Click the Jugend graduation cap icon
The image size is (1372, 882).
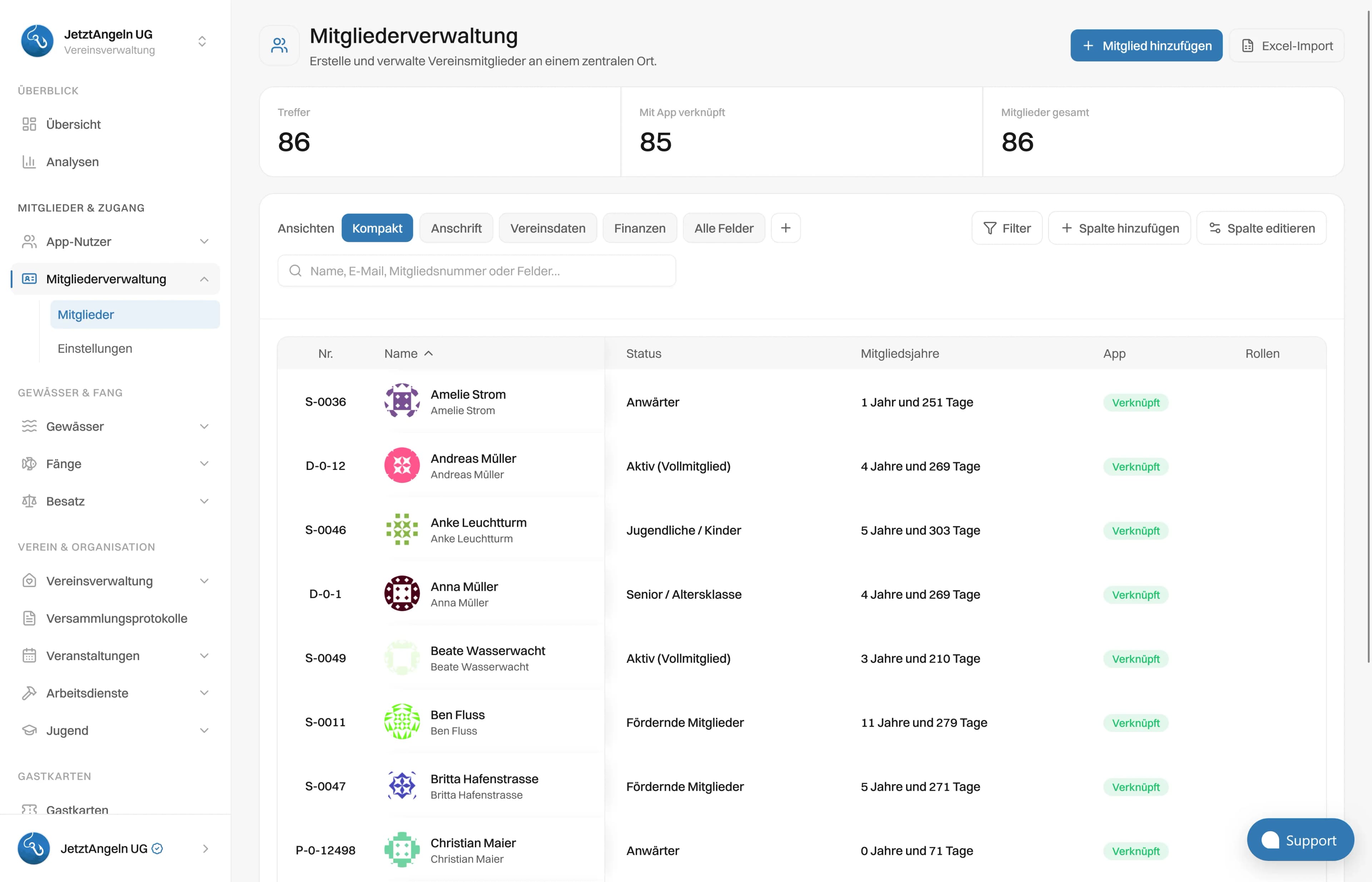coord(29,730)
